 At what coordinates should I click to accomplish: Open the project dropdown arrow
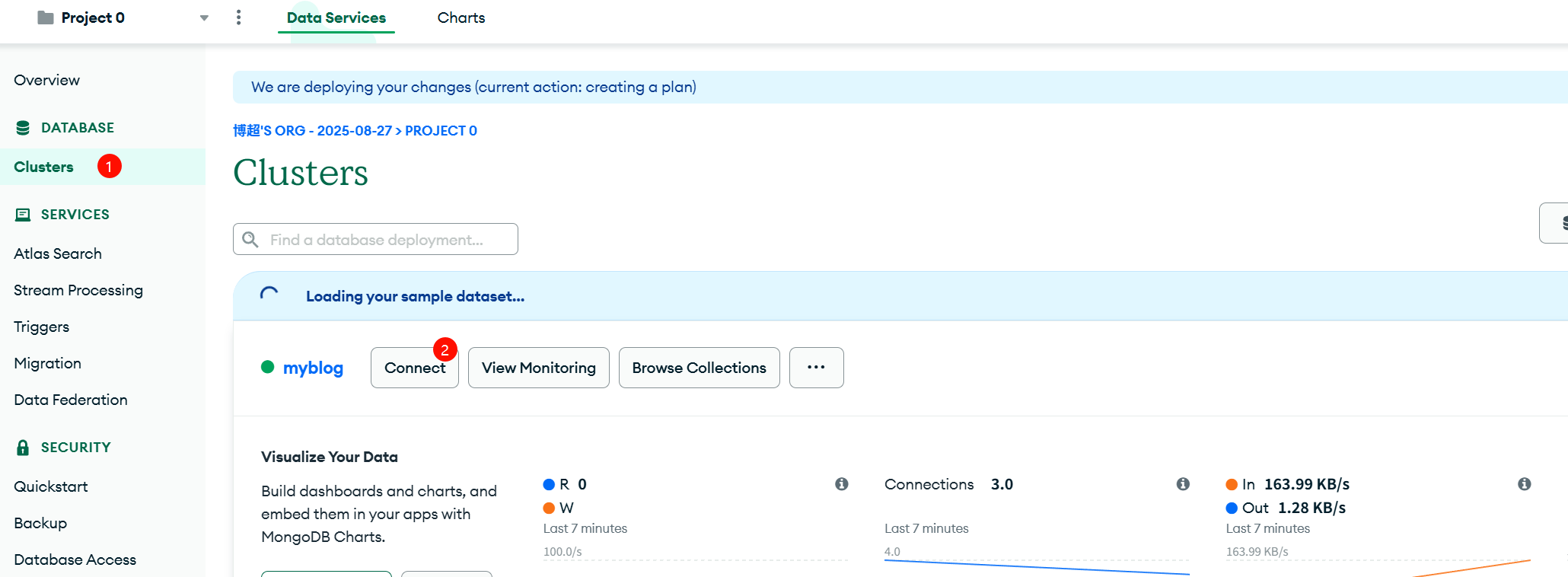click(x=204, y=18)
